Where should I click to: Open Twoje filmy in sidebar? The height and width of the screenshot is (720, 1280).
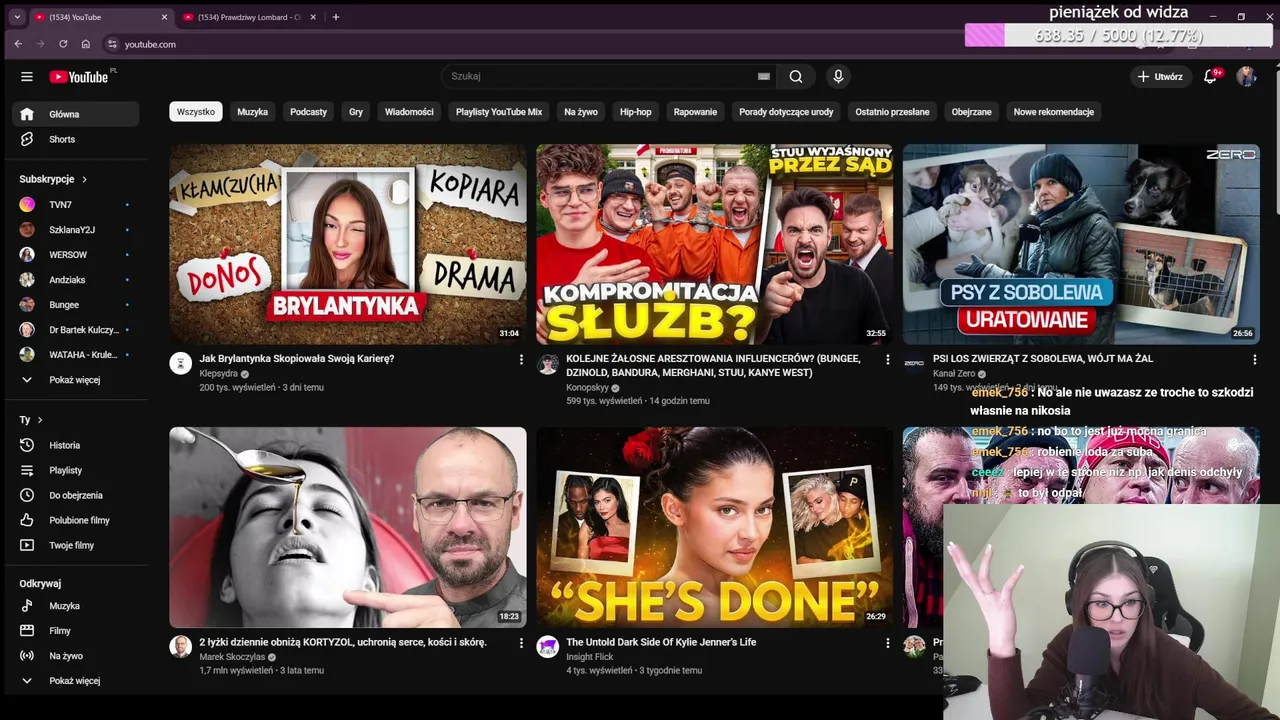click(x=76, y=545)
